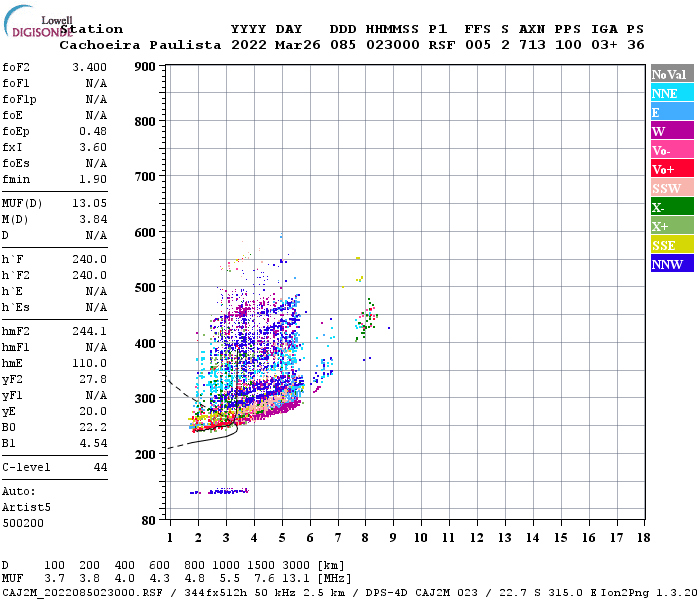Click the IGA value 03+
The image size is (700, 600).
(x=604, y=45)
